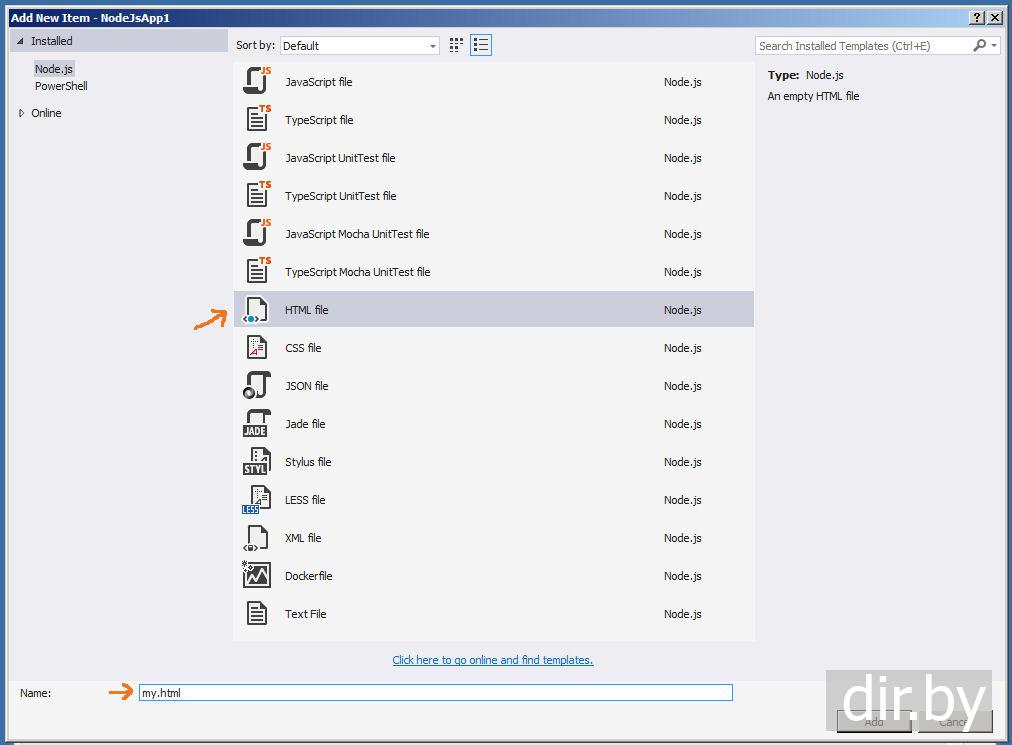The image size is (1012, 745).
Task: Pick the XML file template icon
Action: [256, 538]
